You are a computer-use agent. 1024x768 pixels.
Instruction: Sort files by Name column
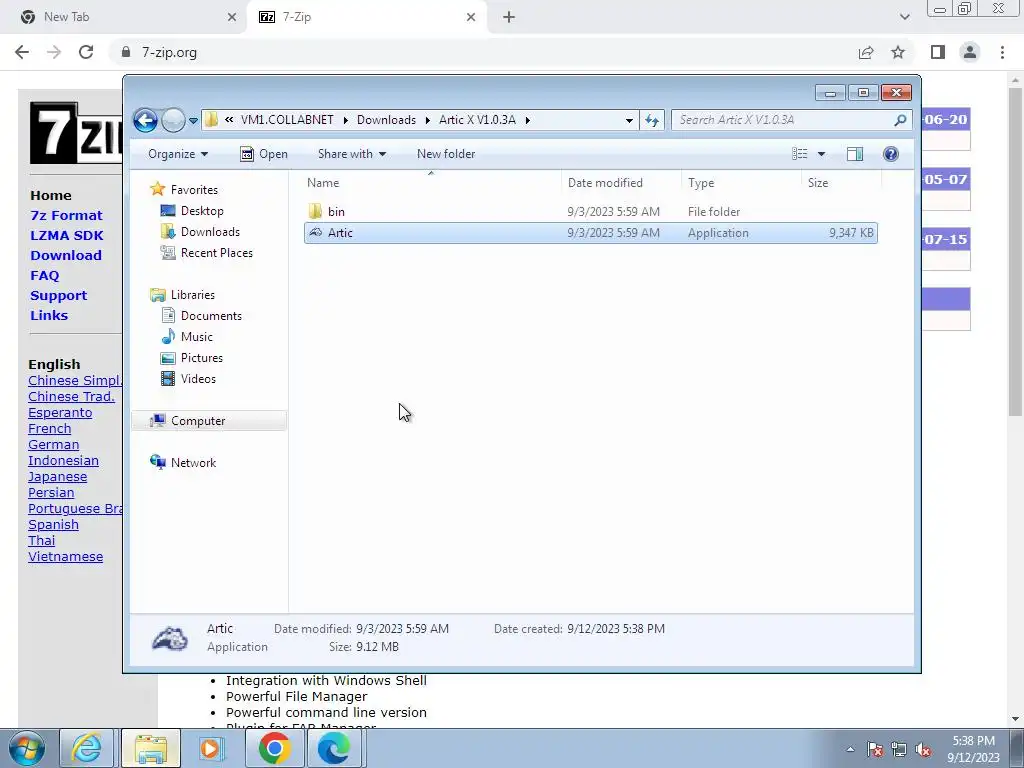point(431,183)
